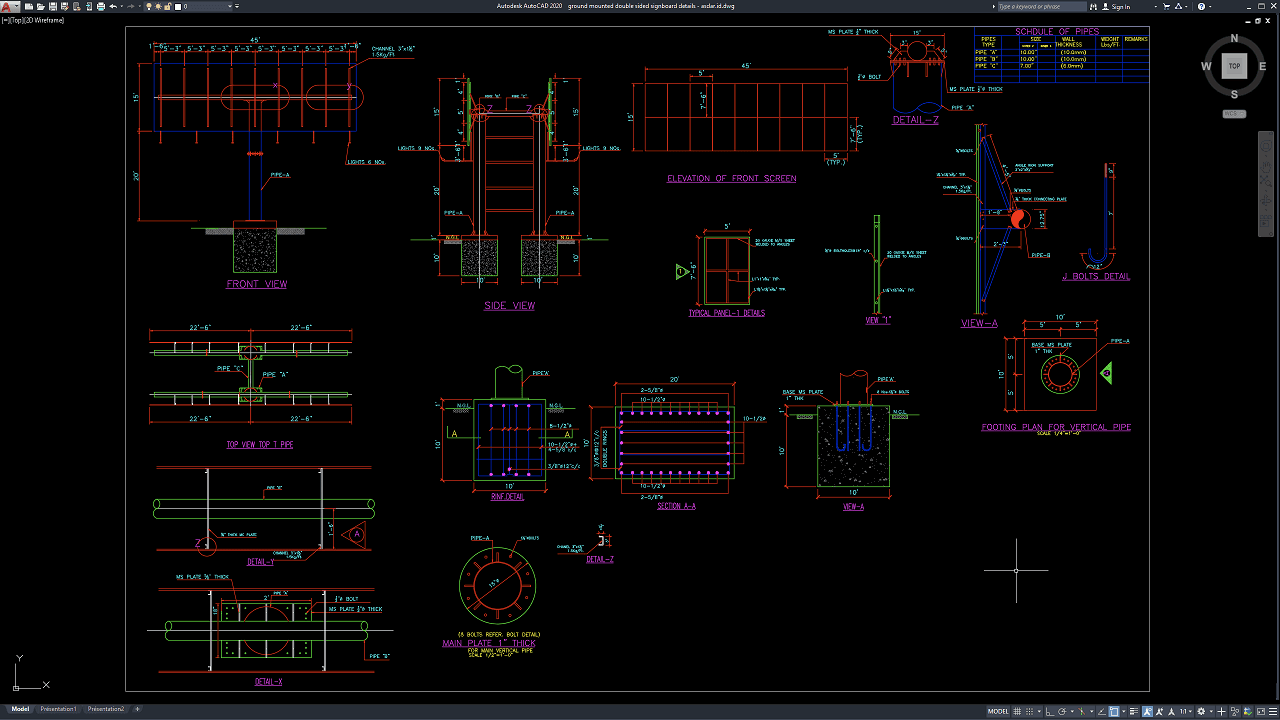
Task: Click the Undo arrow icon
Action: pyautogui.click(x=113, y=6)
